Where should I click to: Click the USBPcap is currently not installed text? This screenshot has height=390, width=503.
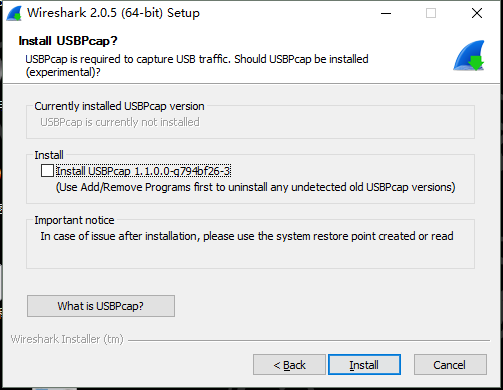120,122
